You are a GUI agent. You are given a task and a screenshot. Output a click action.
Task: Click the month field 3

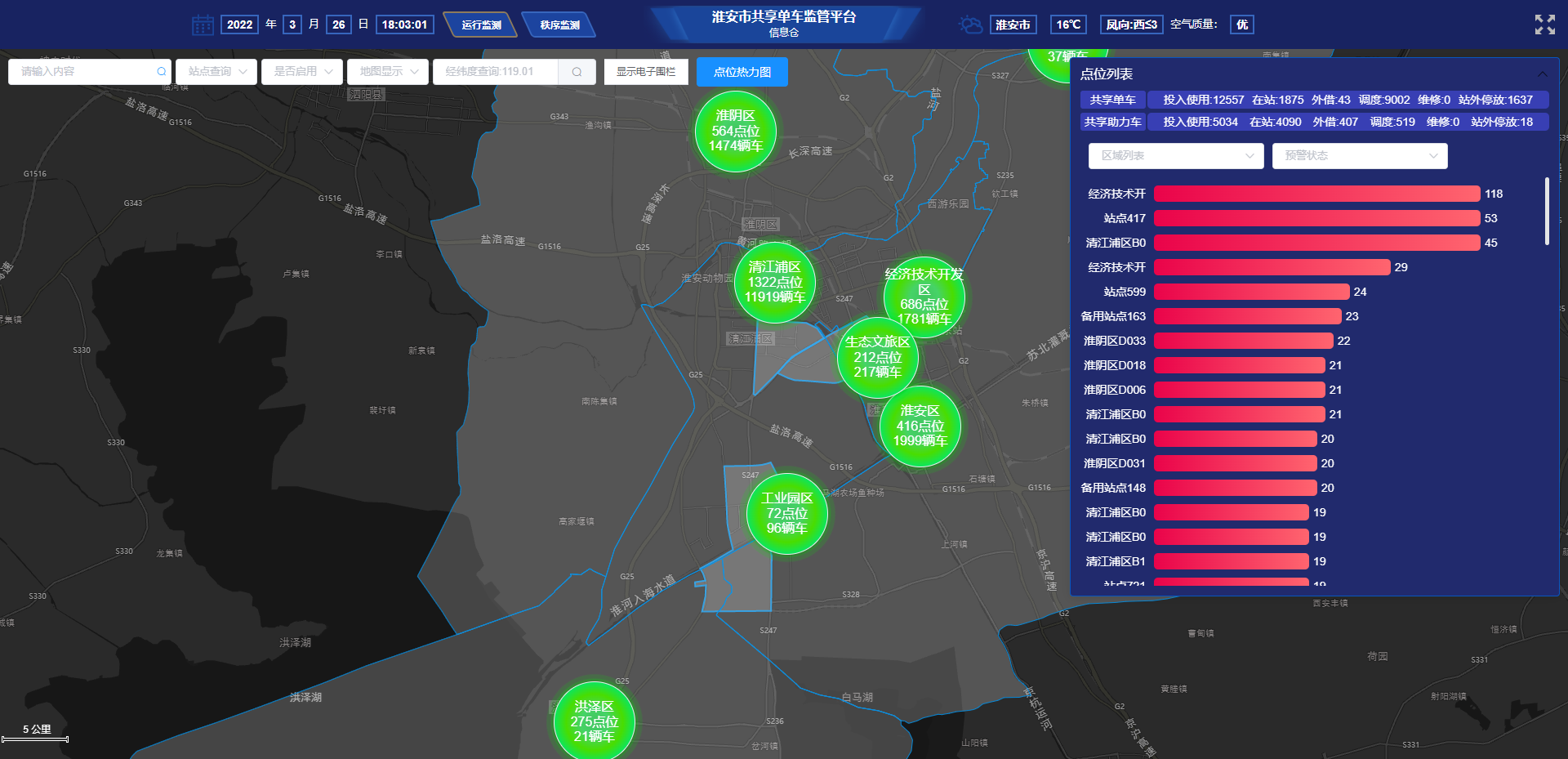292,25
